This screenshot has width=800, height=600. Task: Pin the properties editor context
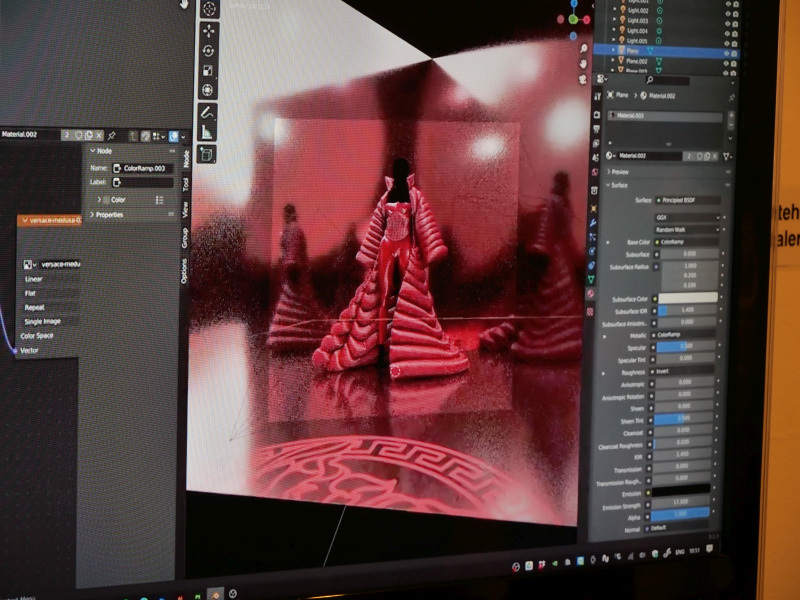coord(732,97)
